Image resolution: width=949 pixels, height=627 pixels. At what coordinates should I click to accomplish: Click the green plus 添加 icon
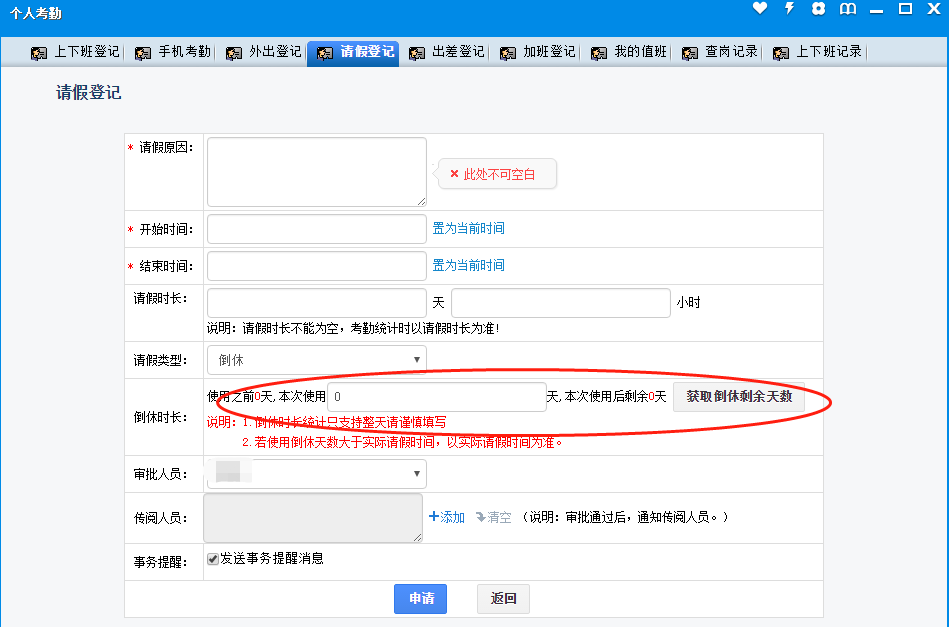click(434, 517)
